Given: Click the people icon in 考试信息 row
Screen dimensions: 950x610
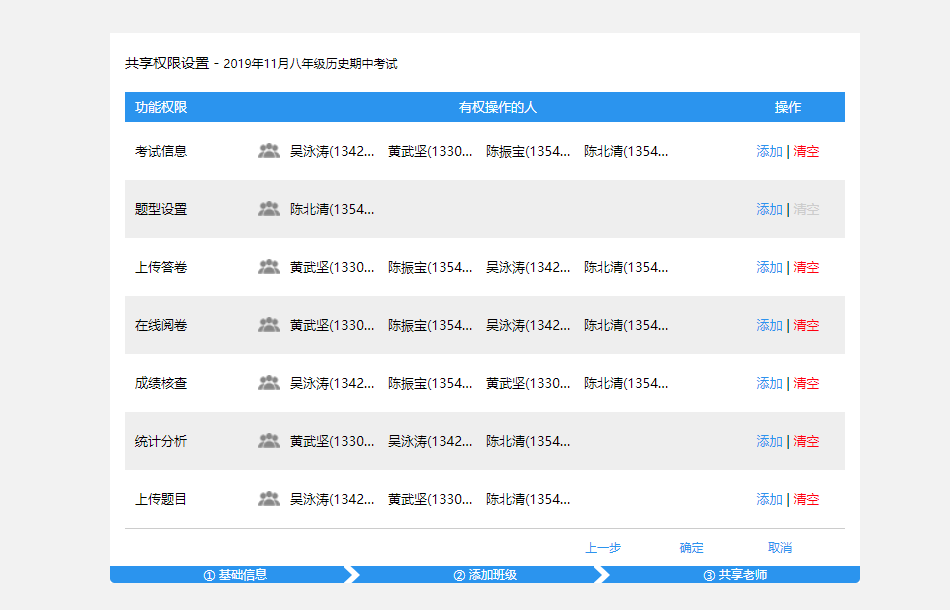Looking at the screenshot, I should (x=268, y=151).
